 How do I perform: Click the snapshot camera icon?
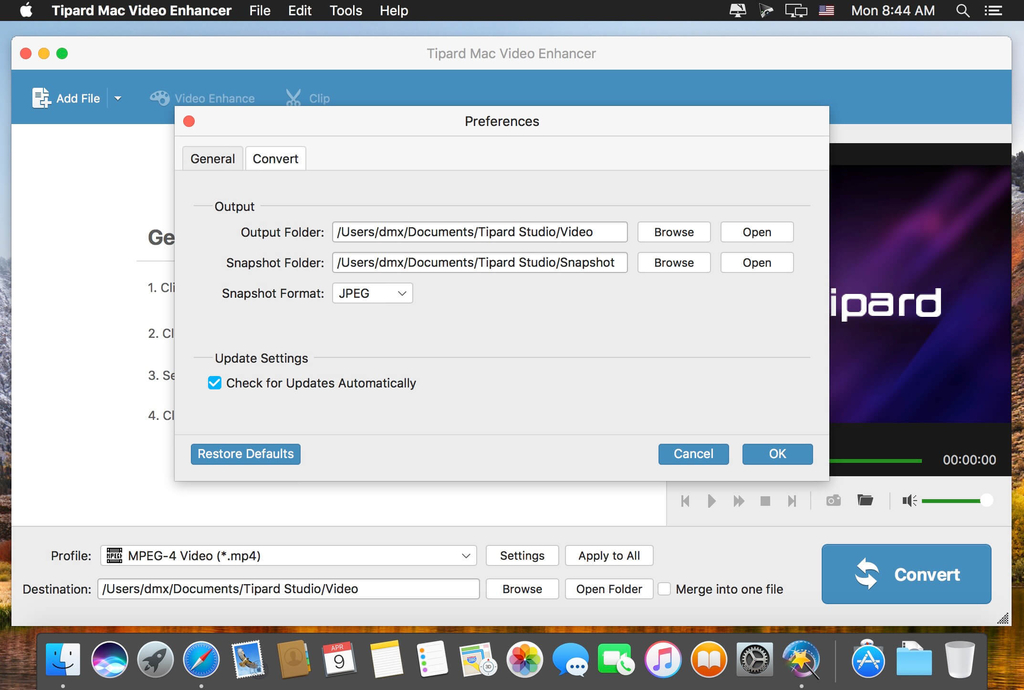point(833,500)
